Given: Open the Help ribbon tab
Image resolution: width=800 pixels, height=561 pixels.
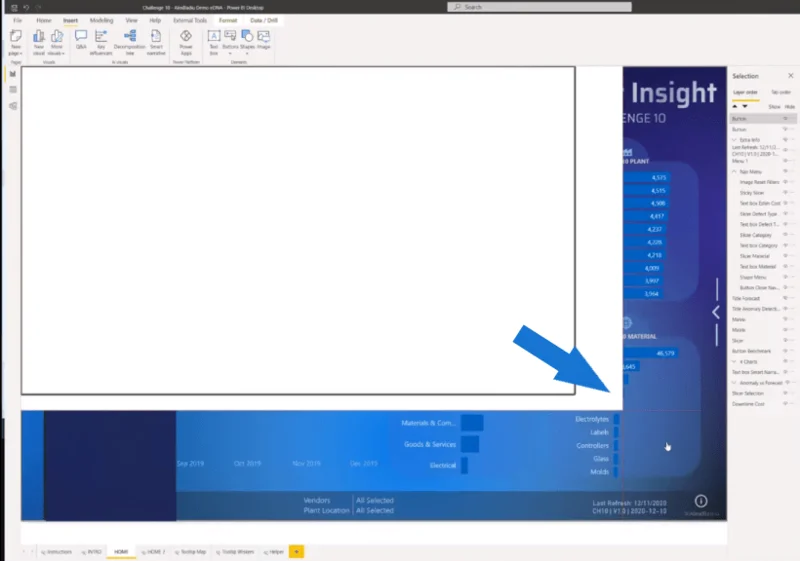Looking at the screenshot, I should point(155,20).
